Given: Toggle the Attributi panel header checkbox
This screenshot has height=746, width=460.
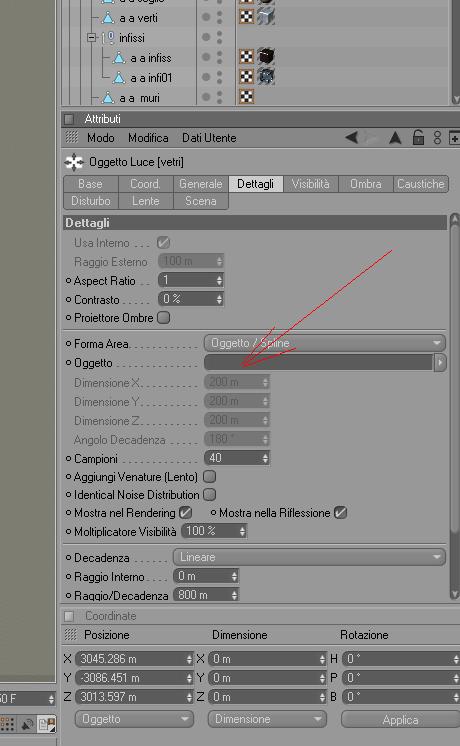Looking at the screenshot, I should [x=69, y=118].
